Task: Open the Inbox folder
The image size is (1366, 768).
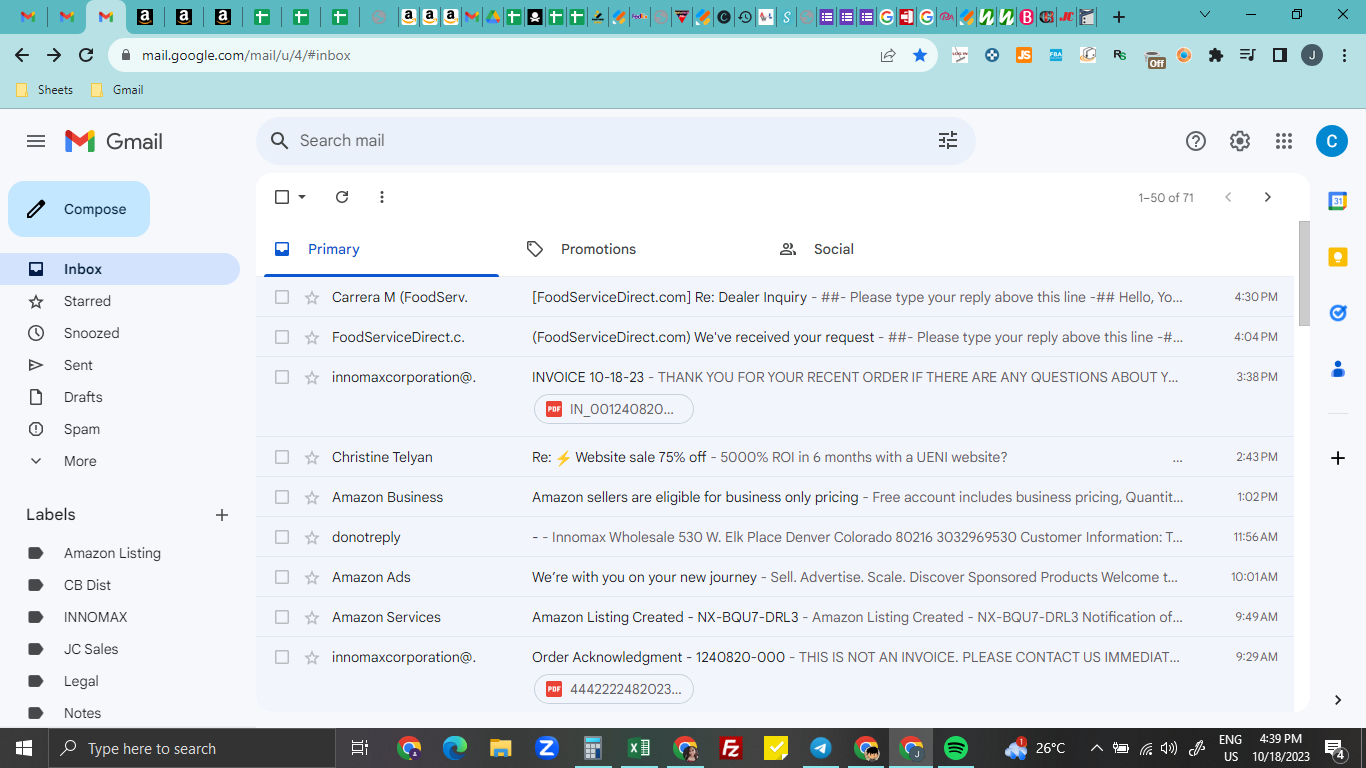Action: click(x=120, y=269)
